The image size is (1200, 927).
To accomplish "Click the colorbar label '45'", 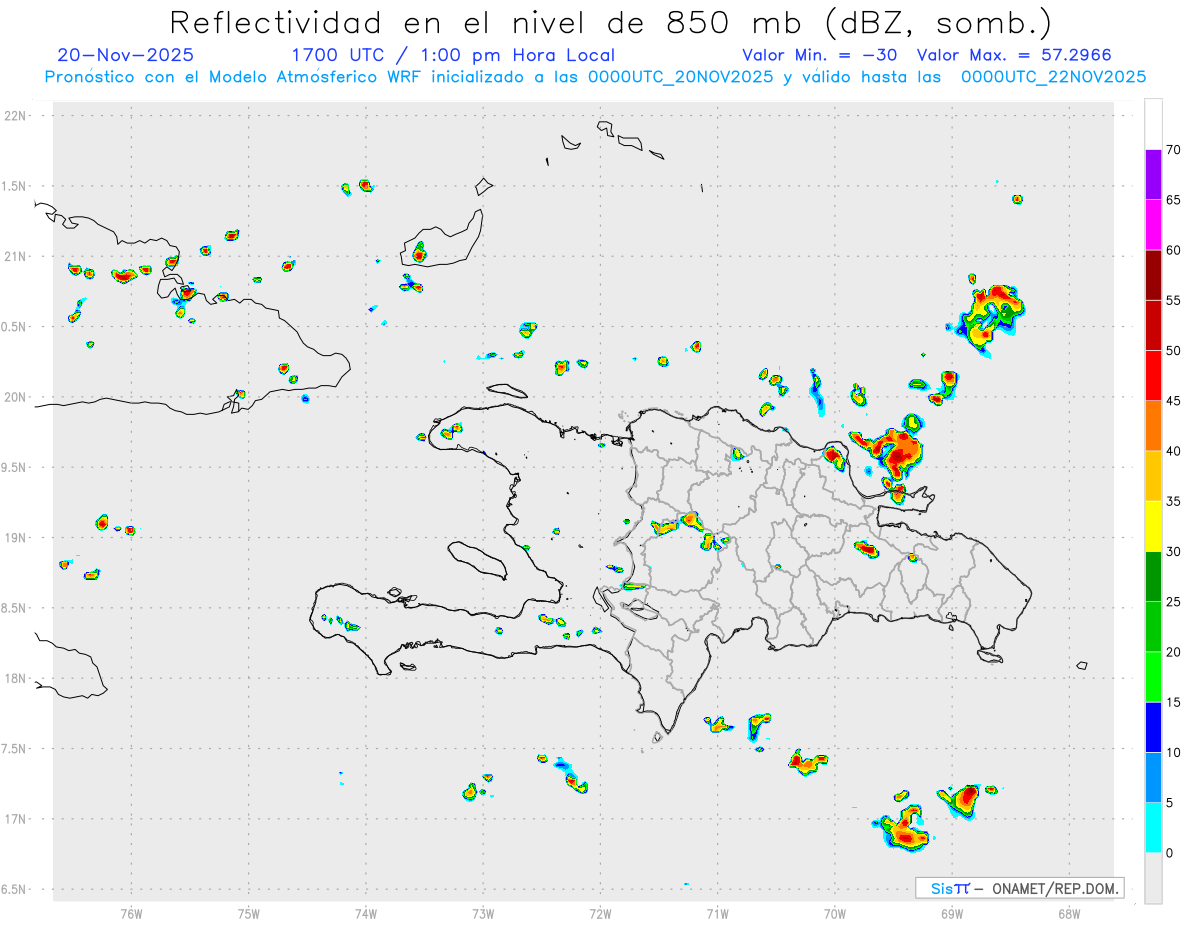I will click(x=1173, y=401).
